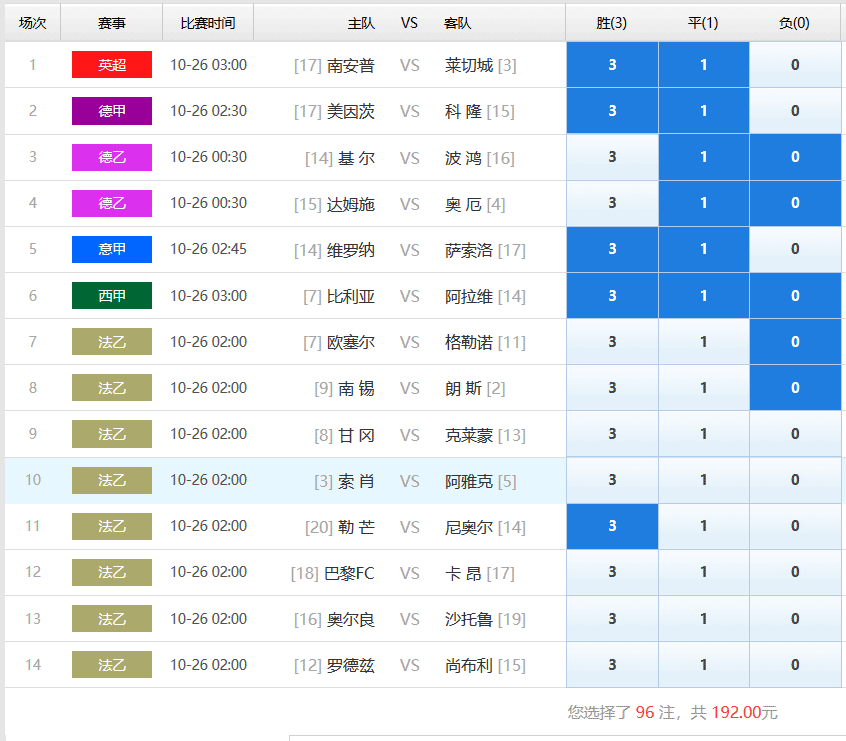Toggle loss (0) for 达姆施 vs 奥厄
The height and width of the screenshot is (741, 846).
tap(795, 203)
